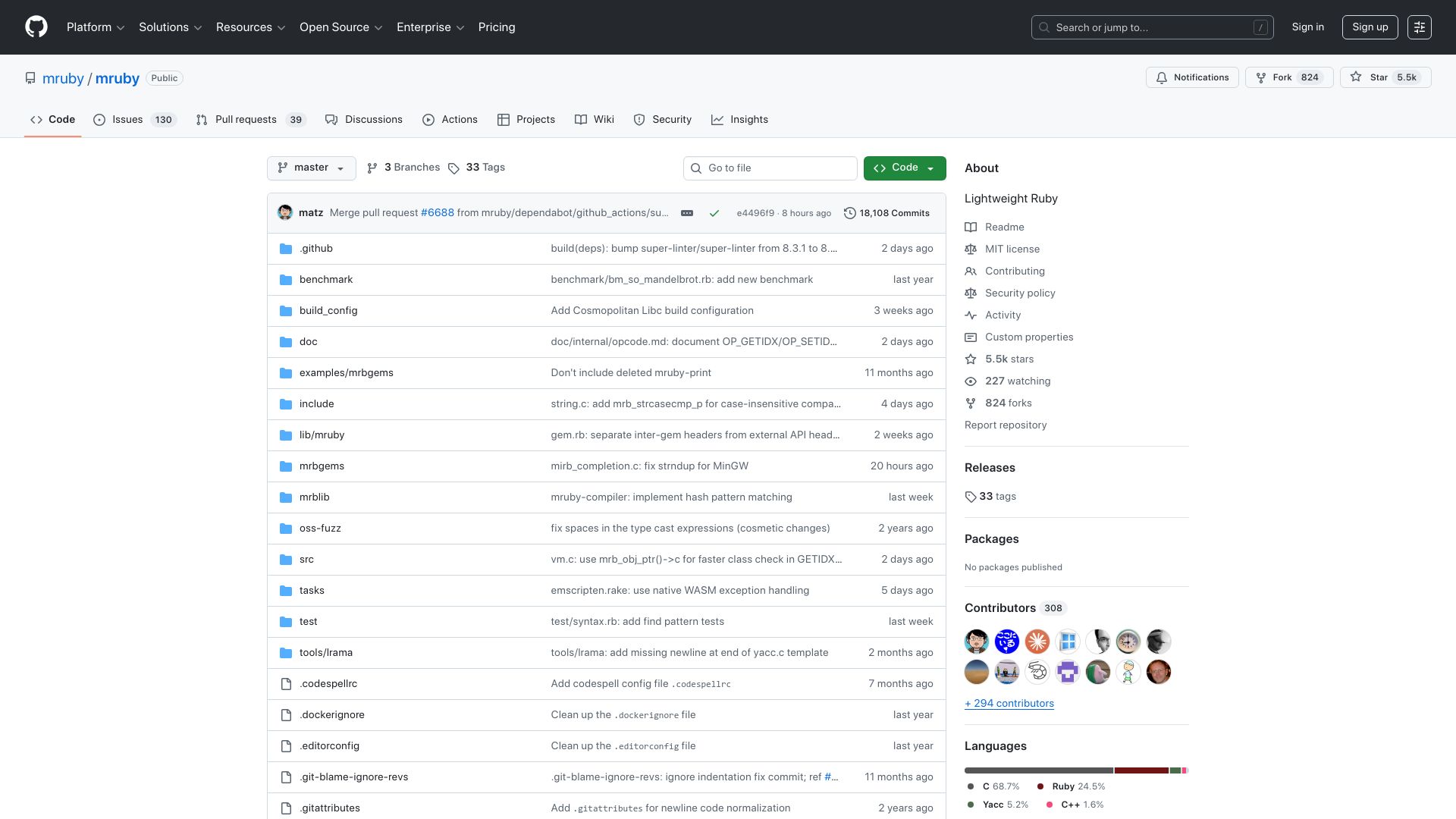The width and height of the screenshot is (1456, 819).
Task: Click the green check status icon on latest commit
Action: coord(714,213)
